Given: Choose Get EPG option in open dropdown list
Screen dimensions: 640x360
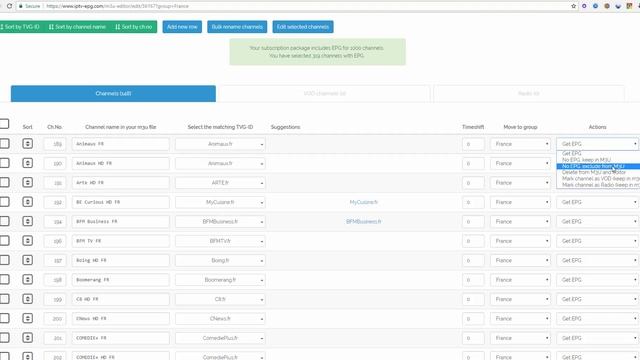Looking at the screenshot, I should (x=598, y=153).
